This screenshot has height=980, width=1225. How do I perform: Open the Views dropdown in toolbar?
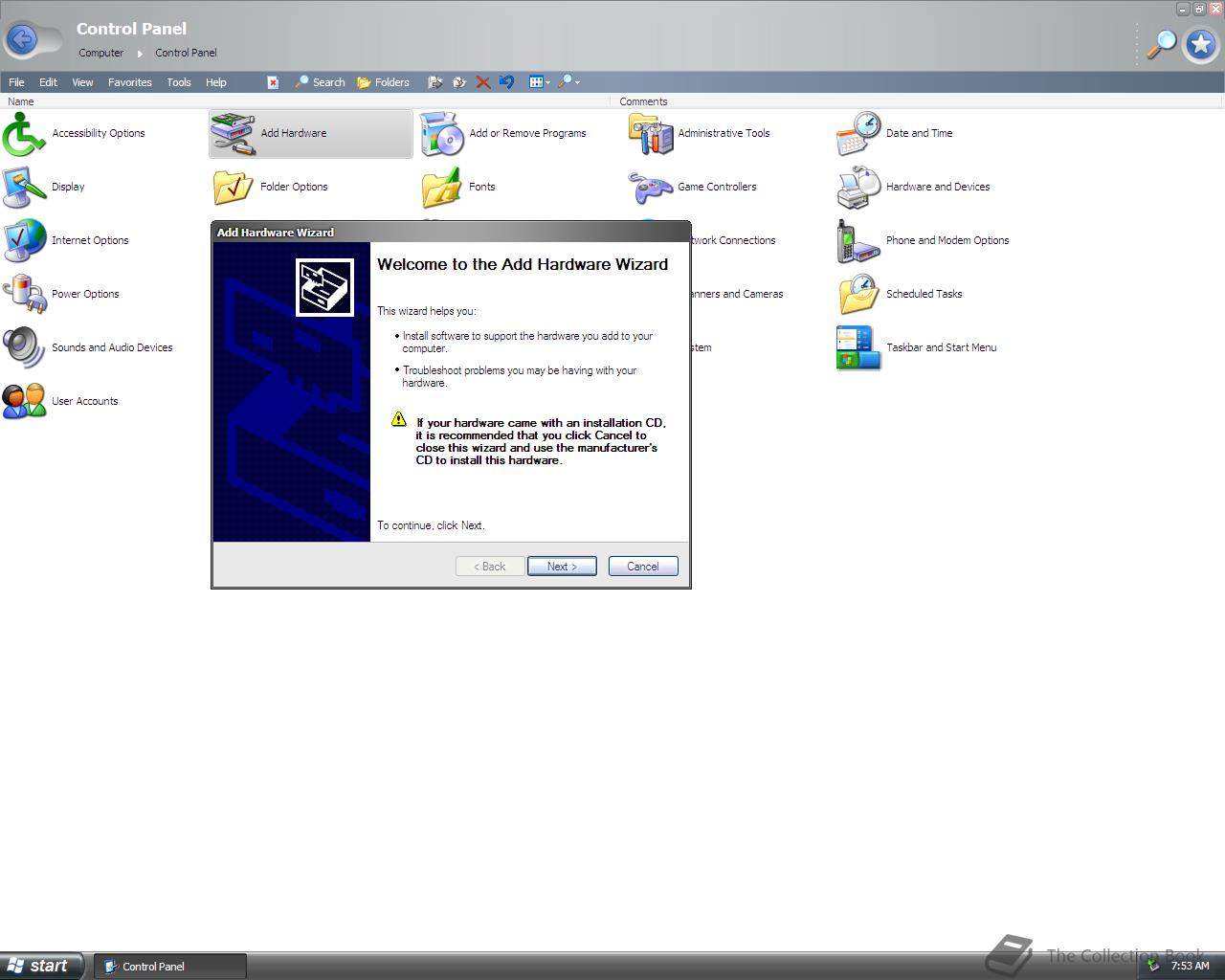[x=540, y=82]
